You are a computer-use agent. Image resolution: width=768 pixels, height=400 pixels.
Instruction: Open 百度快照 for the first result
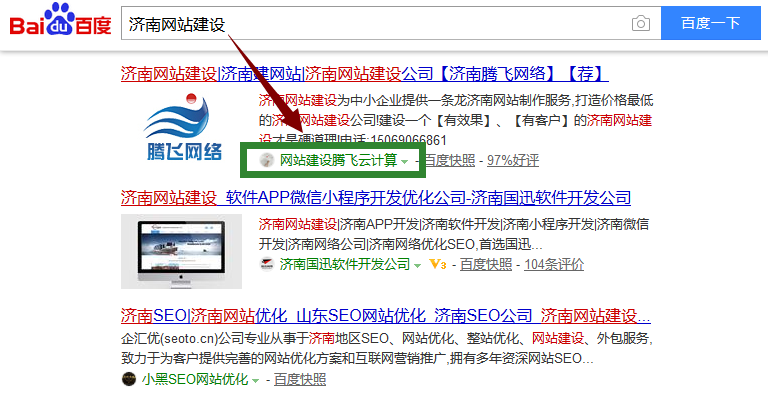pyautogui.click(x=449, y=160)
